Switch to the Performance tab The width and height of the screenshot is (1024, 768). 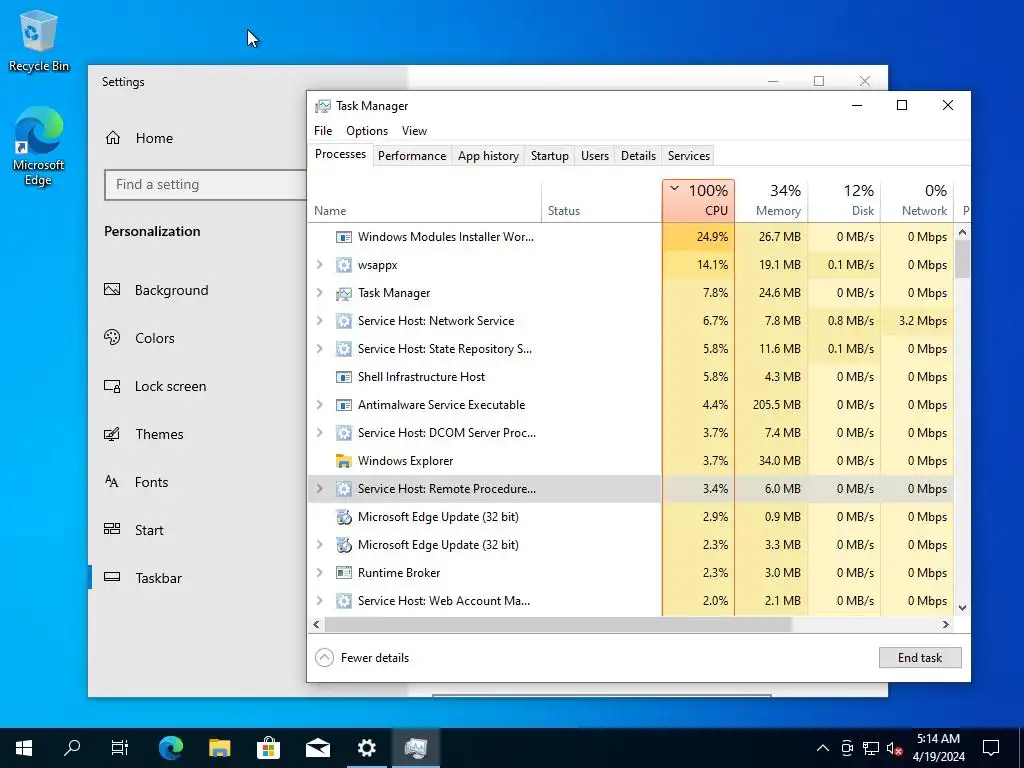pos(412,155)
